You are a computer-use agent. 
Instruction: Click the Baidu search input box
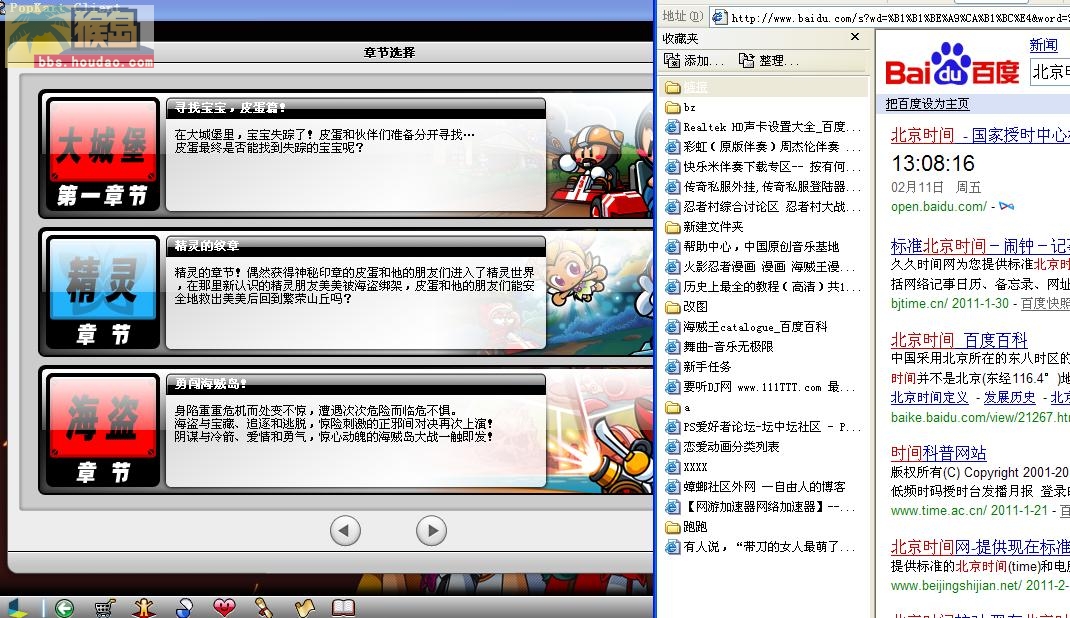(x=1050, y=72)
